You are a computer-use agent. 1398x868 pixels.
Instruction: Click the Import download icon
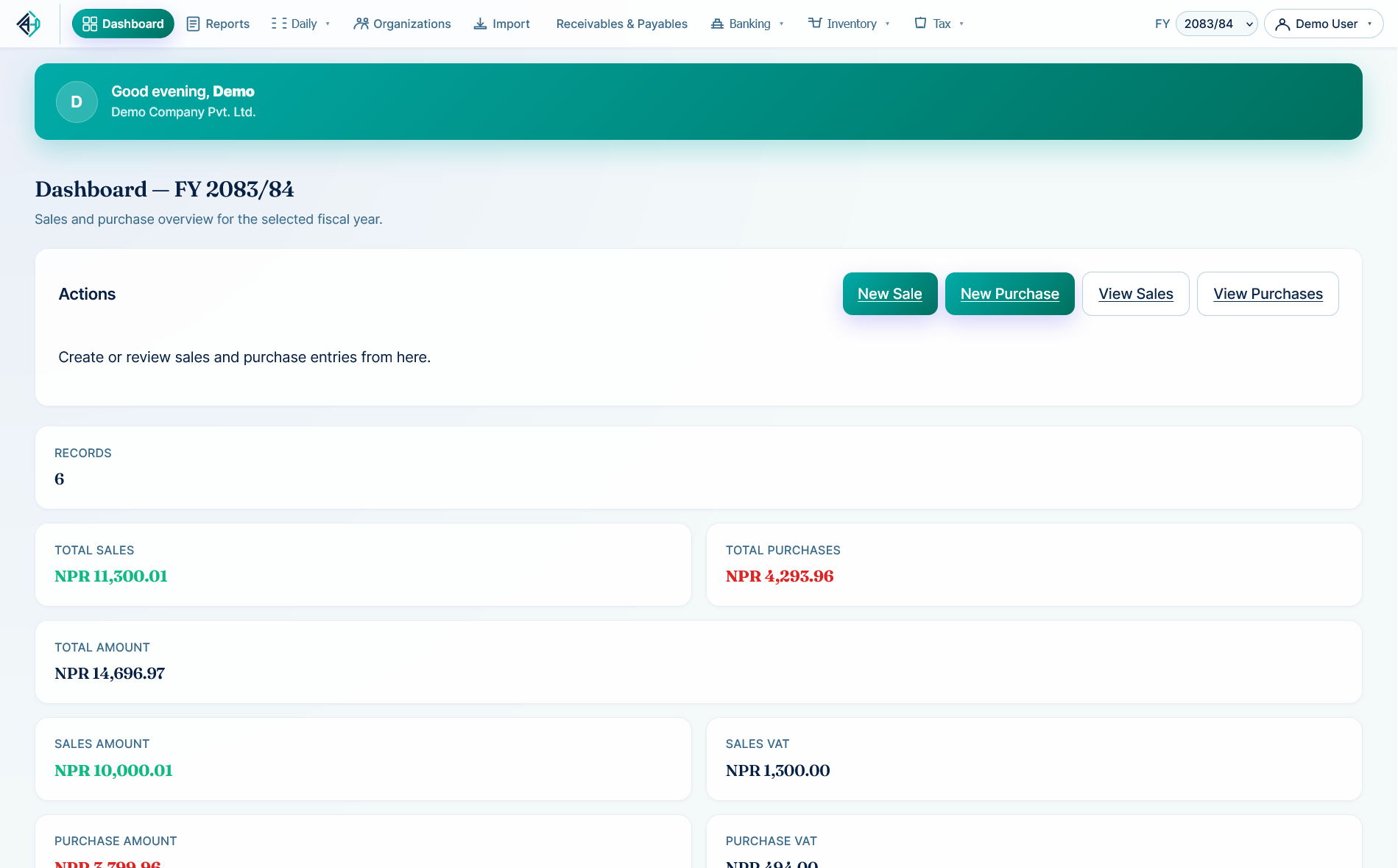pyautogui.click(x=480, y=24)
